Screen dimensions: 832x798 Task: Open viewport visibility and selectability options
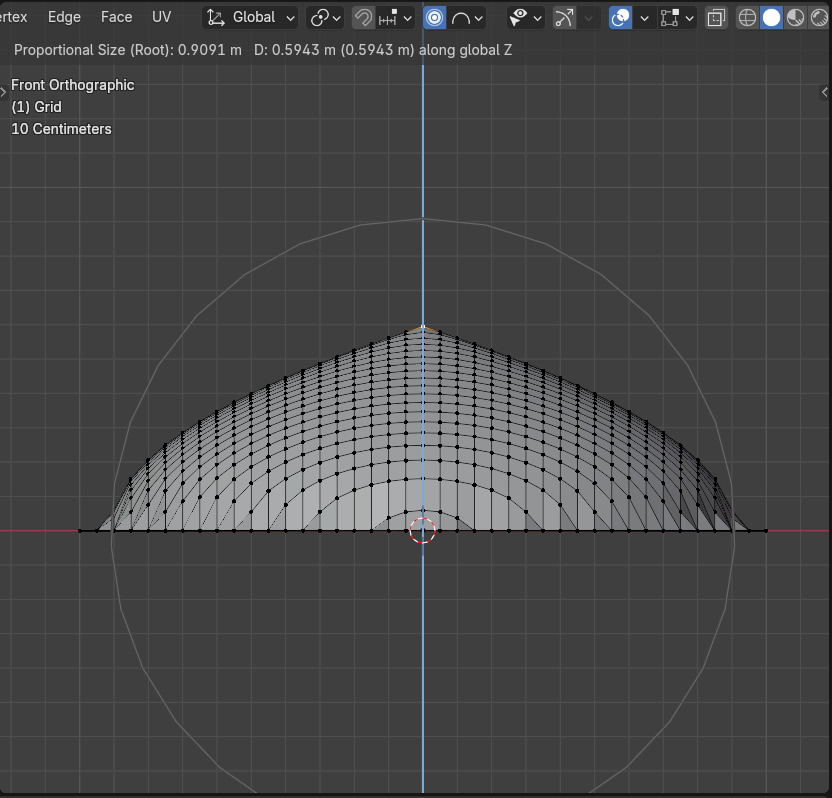525,17
